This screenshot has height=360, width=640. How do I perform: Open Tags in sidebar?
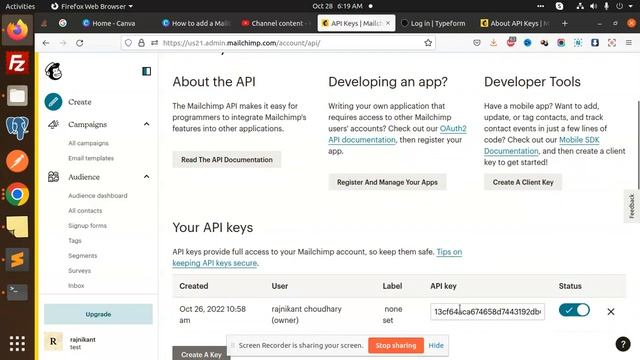tap(75, 241)
